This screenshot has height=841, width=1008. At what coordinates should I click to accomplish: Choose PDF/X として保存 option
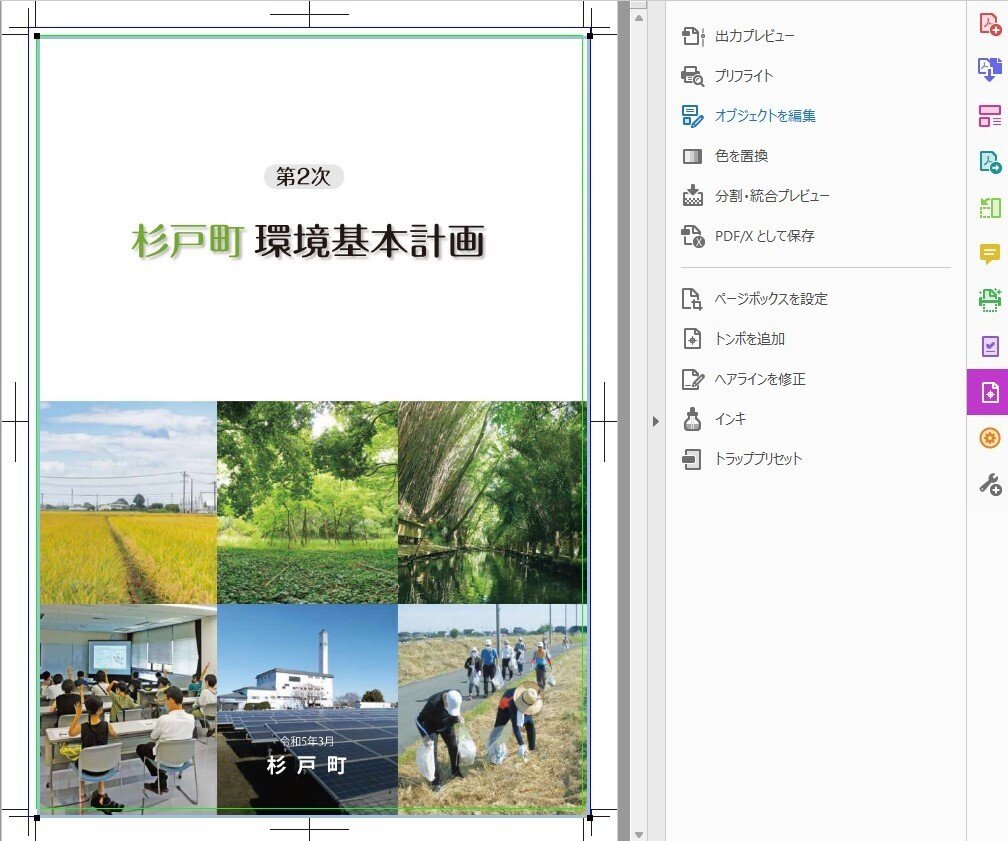click(748, 236)
